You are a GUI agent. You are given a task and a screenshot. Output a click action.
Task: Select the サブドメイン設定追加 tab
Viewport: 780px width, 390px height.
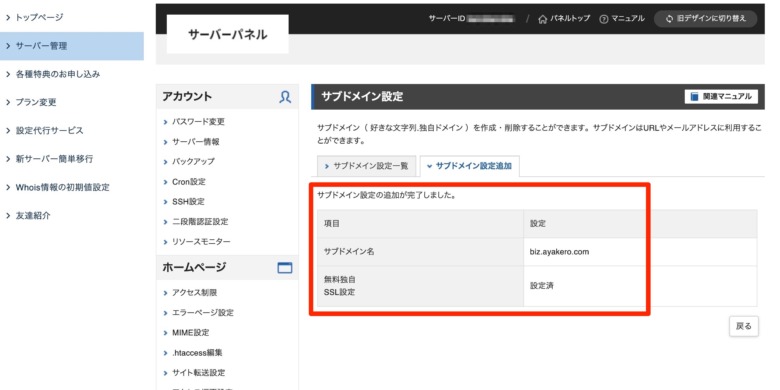pos(470,166)
